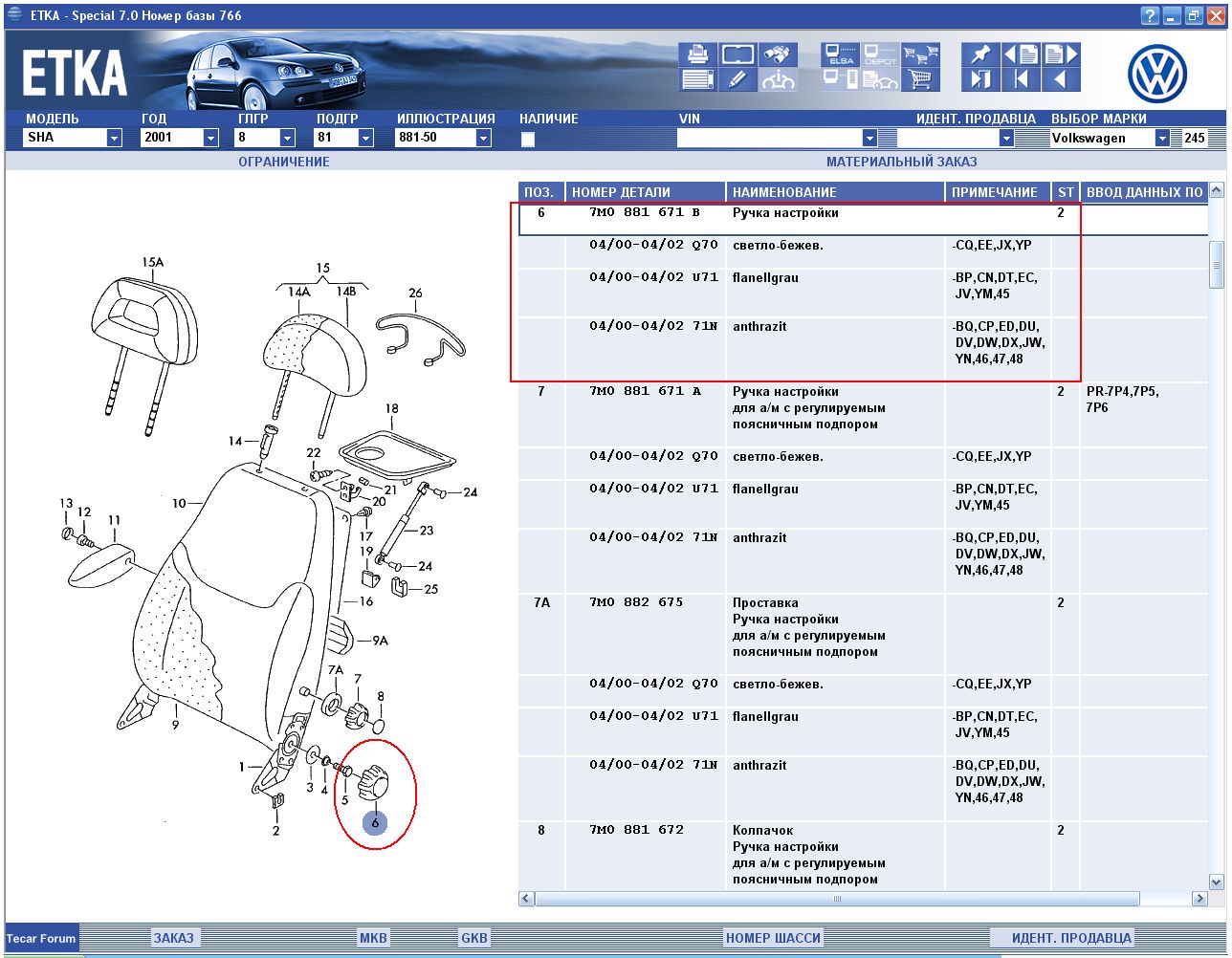
Task: Click the plain back arrow icon
Action: tap(1061, 80)
